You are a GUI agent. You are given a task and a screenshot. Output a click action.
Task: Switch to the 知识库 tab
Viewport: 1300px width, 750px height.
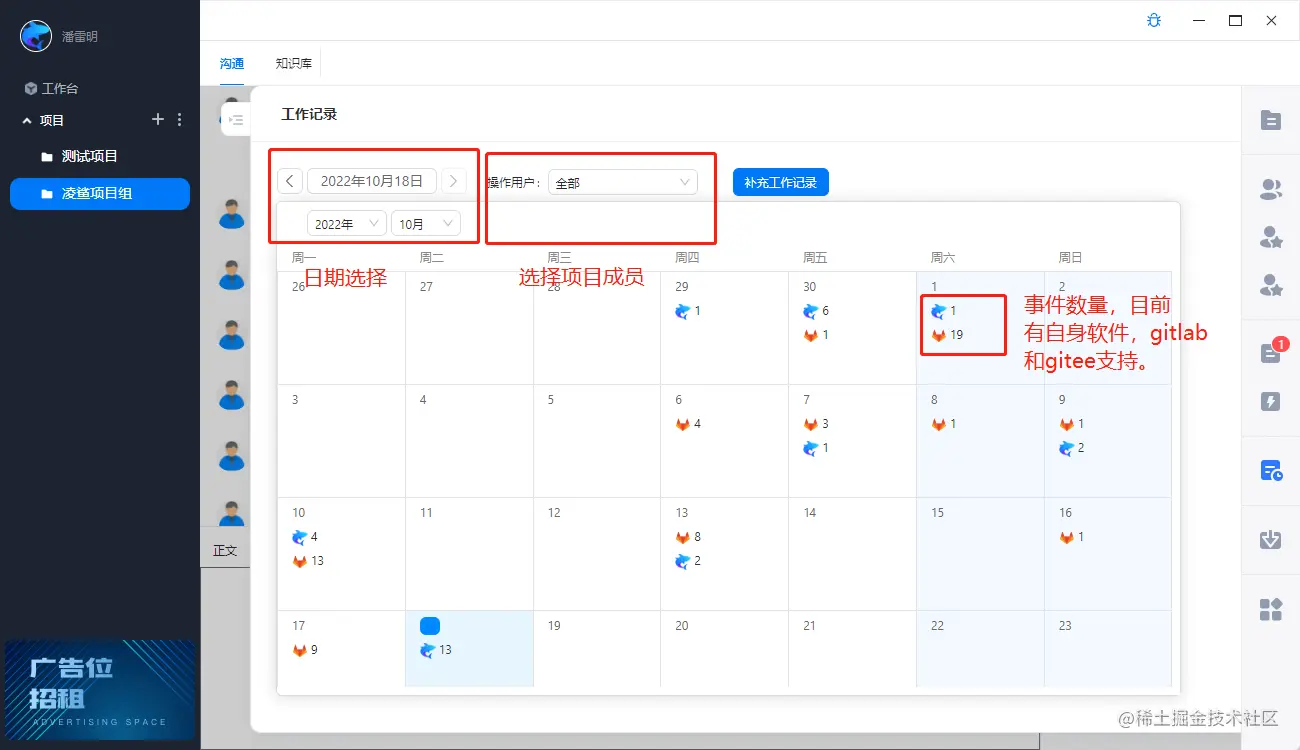pos(294,63)
